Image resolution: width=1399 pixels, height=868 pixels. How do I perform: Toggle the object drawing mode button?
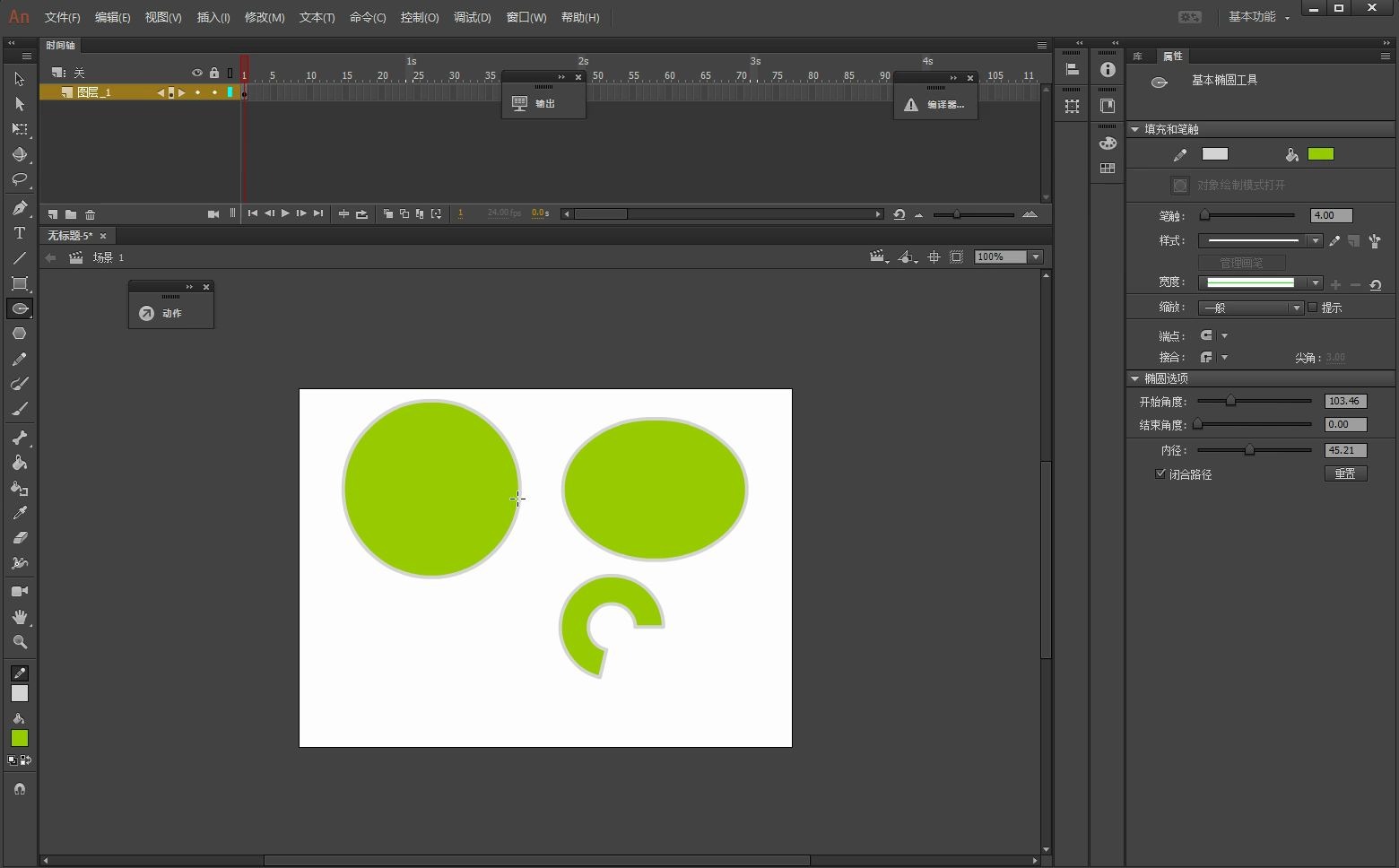[1180, 185]
